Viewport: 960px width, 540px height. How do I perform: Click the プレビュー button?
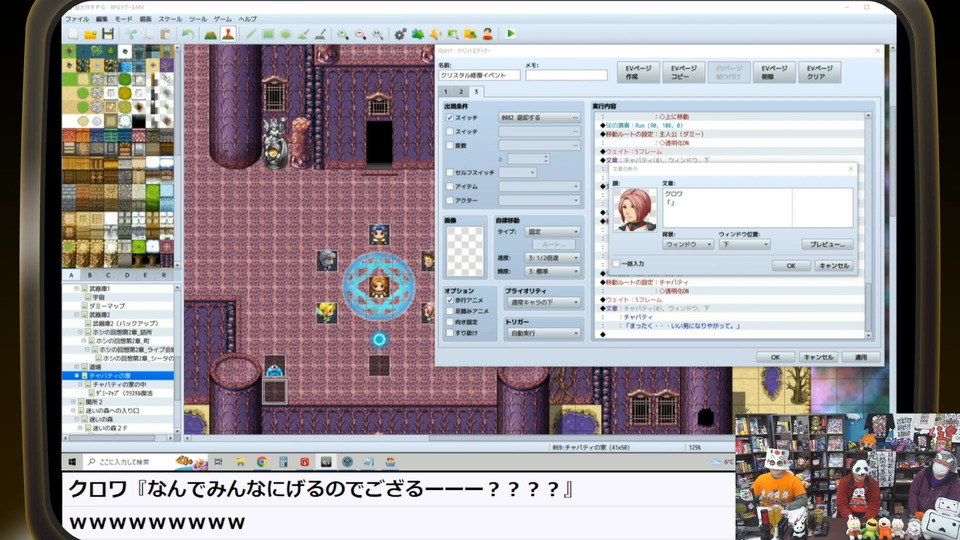827,244
